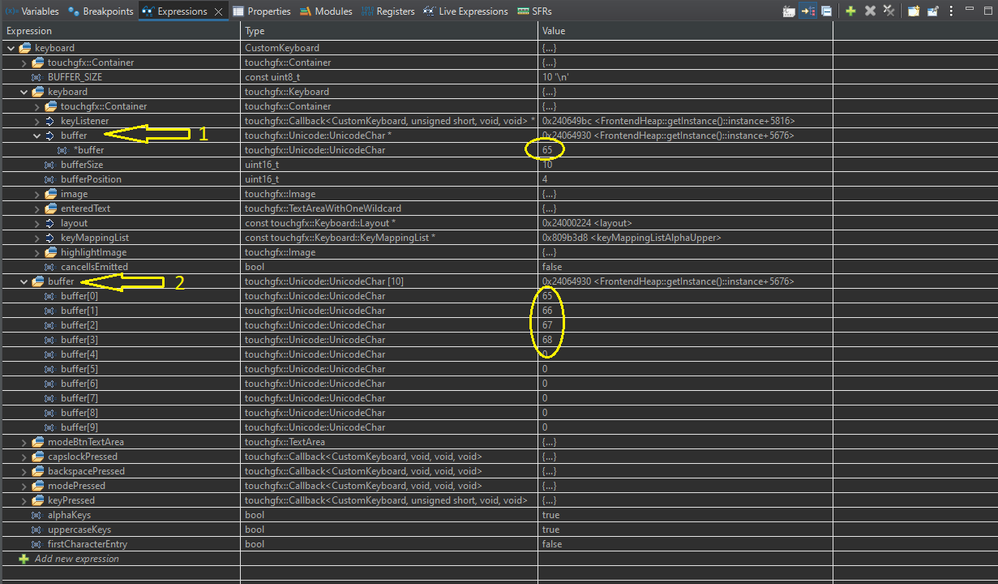Image resolution: width=998 pixels, height=584 pixels.
Task: Switch to the Modules tab
Action: (326, 11)
